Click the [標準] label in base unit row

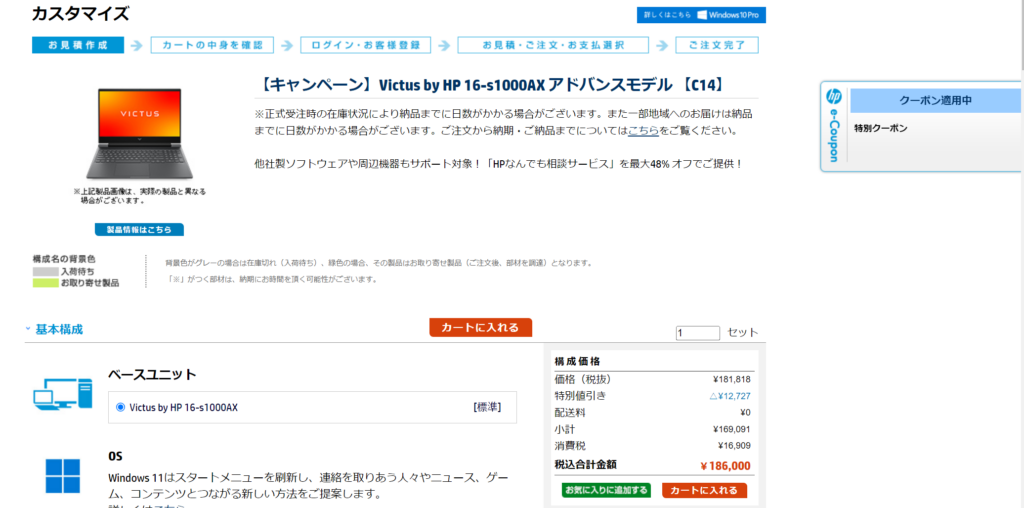point(487,407)
